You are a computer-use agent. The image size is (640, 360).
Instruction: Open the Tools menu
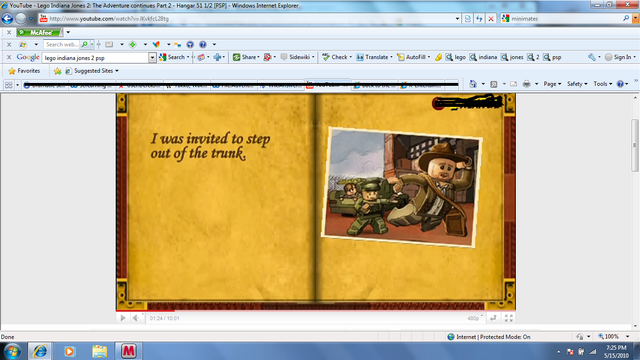click(x=603, y=84)
